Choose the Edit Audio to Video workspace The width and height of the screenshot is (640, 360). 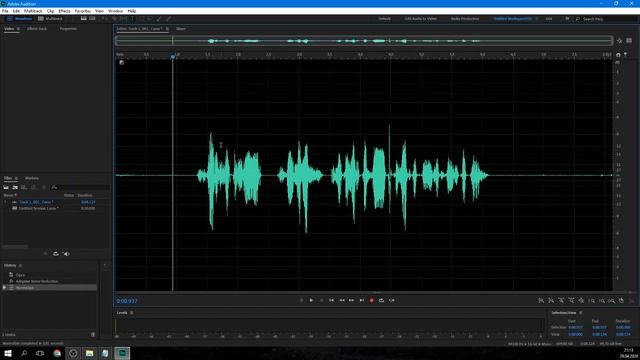(420, 19)
